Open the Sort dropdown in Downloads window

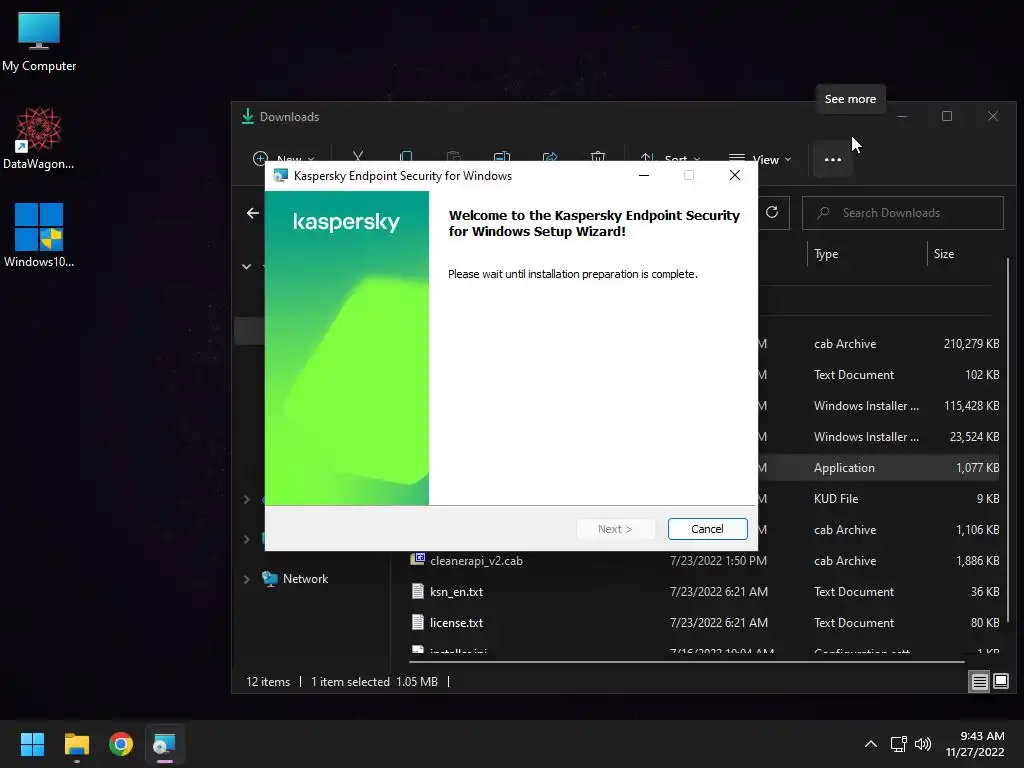coord(670,159)
